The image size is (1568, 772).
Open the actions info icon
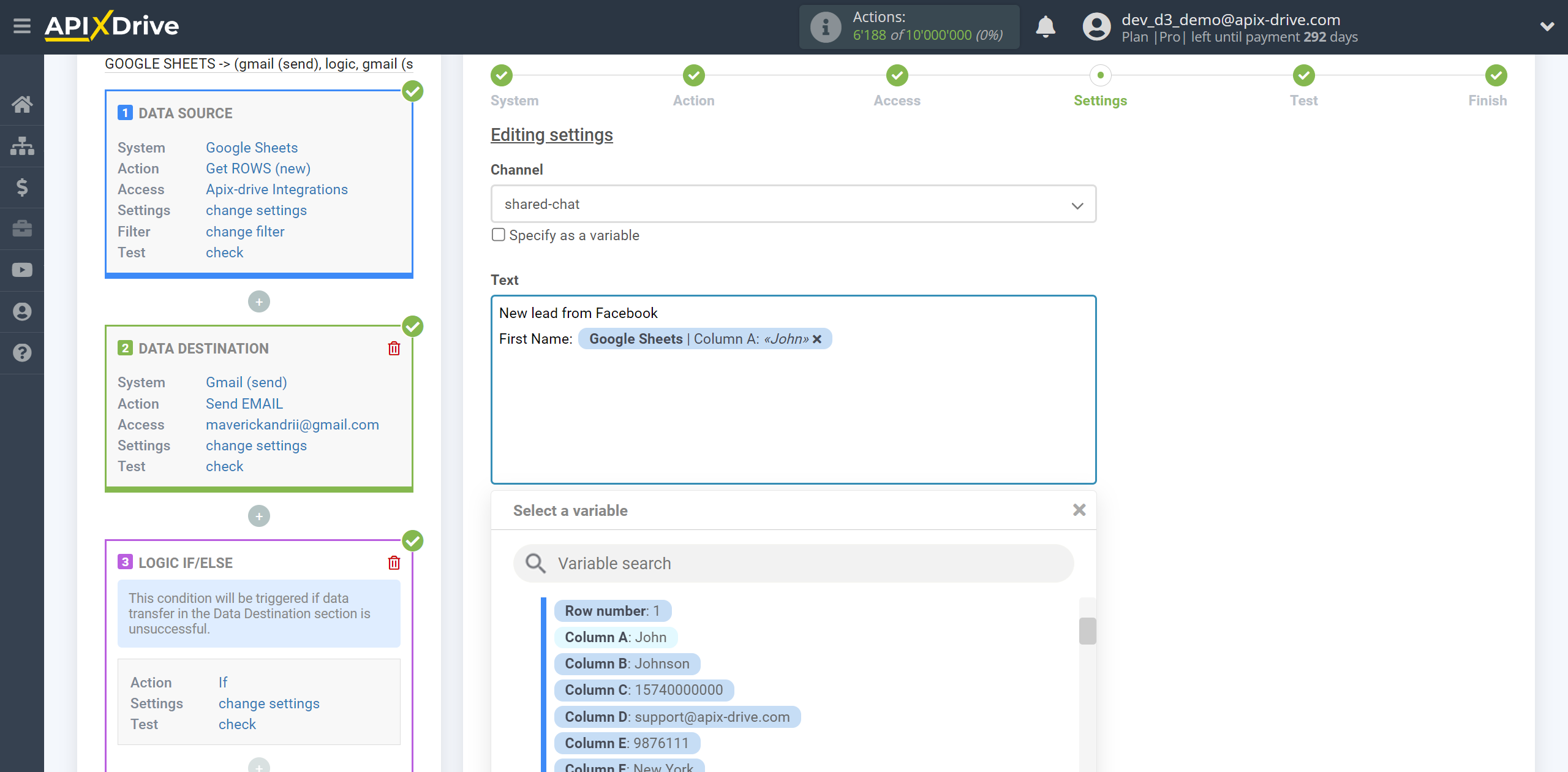(x=826, y=27)
